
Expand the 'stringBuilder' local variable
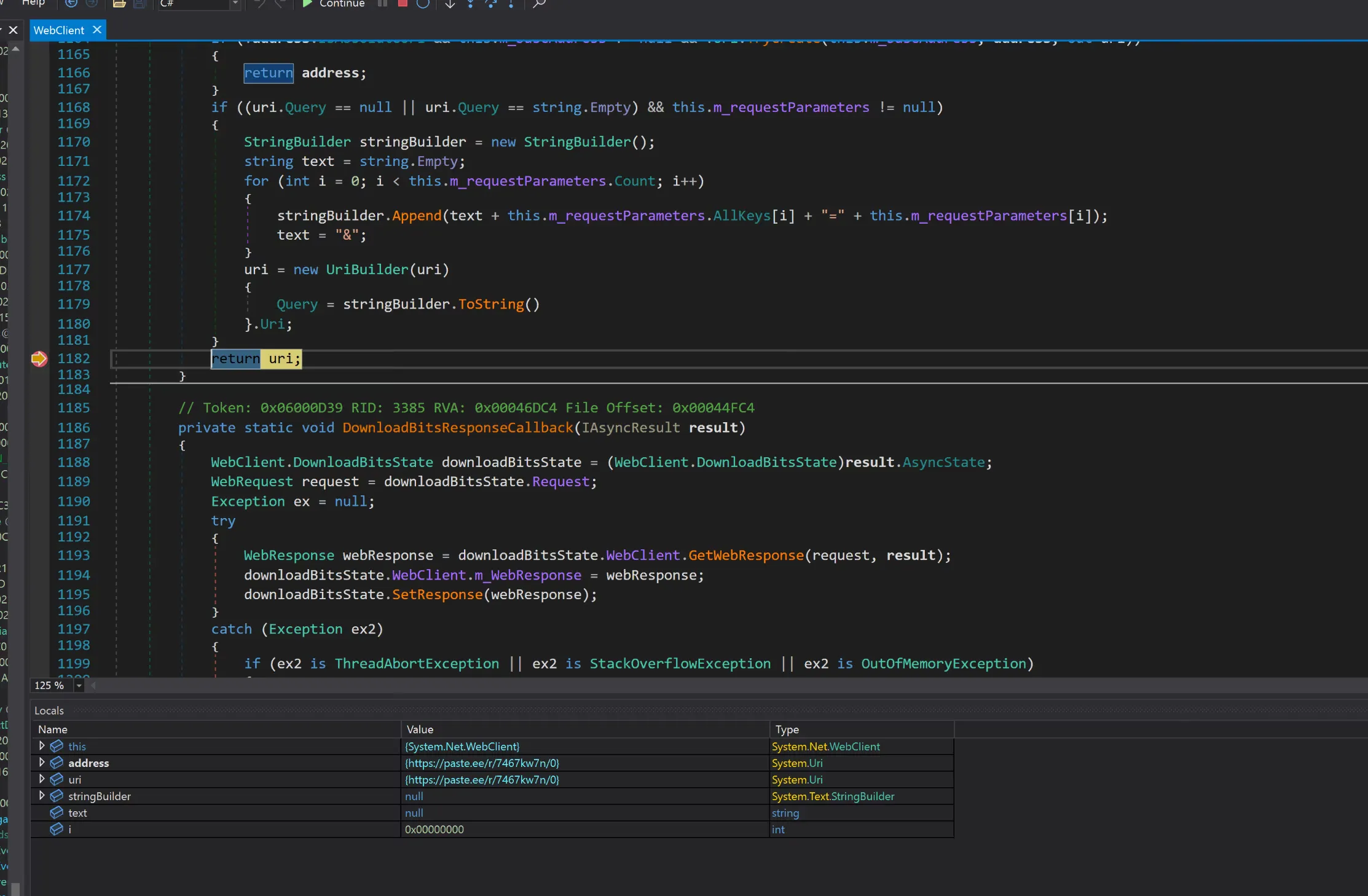[42, 796]
